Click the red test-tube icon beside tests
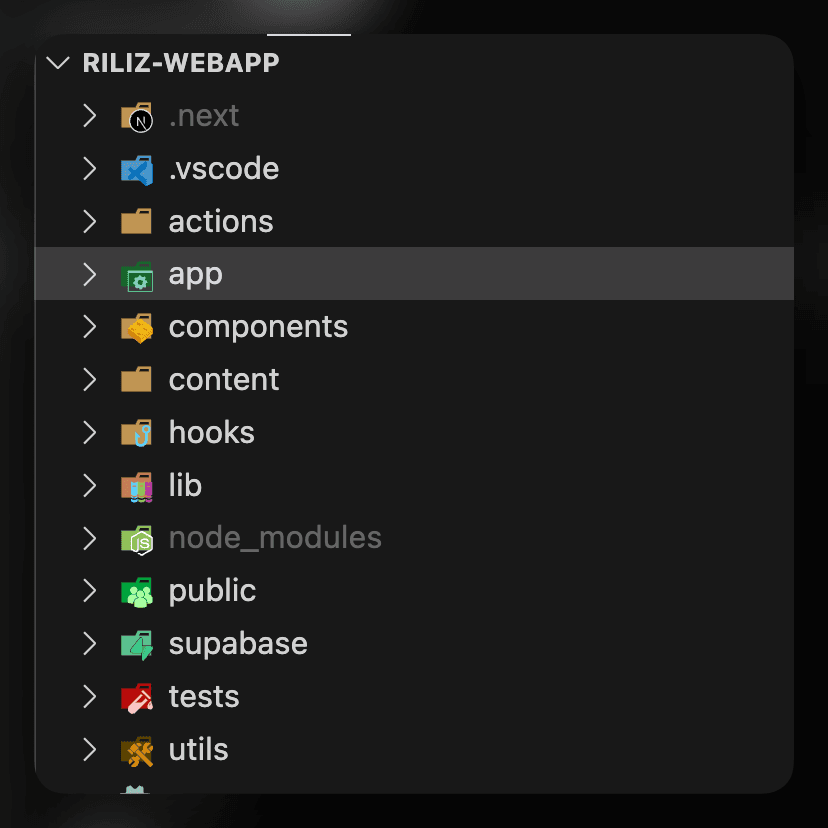This screenshot has height=828, width=828. (136, 697)
